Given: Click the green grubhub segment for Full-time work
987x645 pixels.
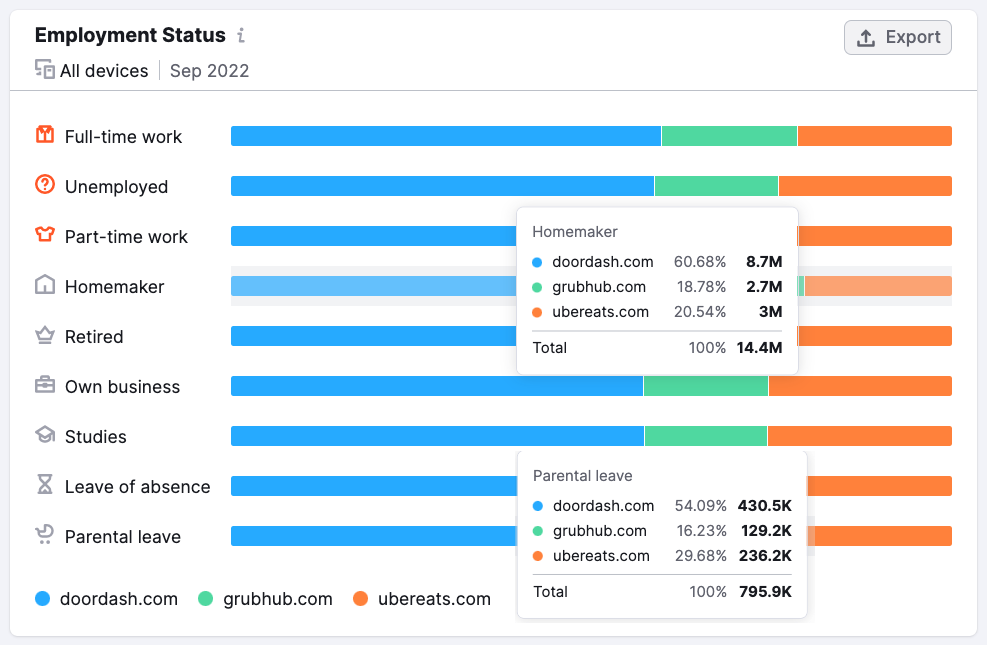Looking at the screenshot, I should click(730, 136).
